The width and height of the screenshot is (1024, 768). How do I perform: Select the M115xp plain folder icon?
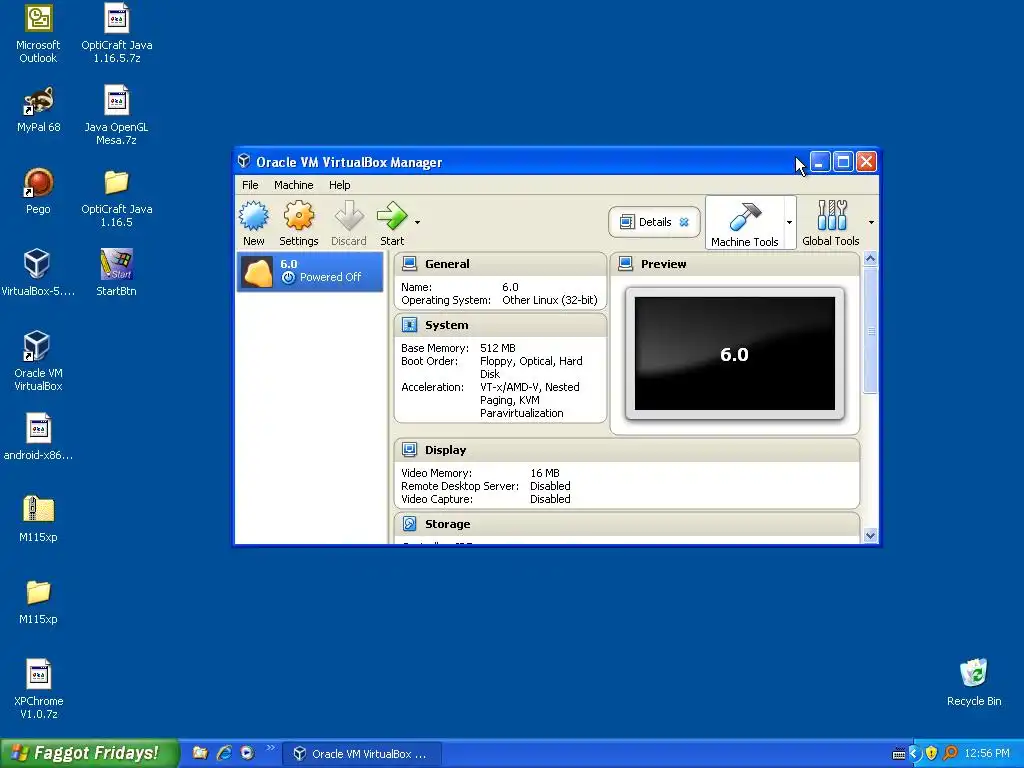(x=38, y=601)
